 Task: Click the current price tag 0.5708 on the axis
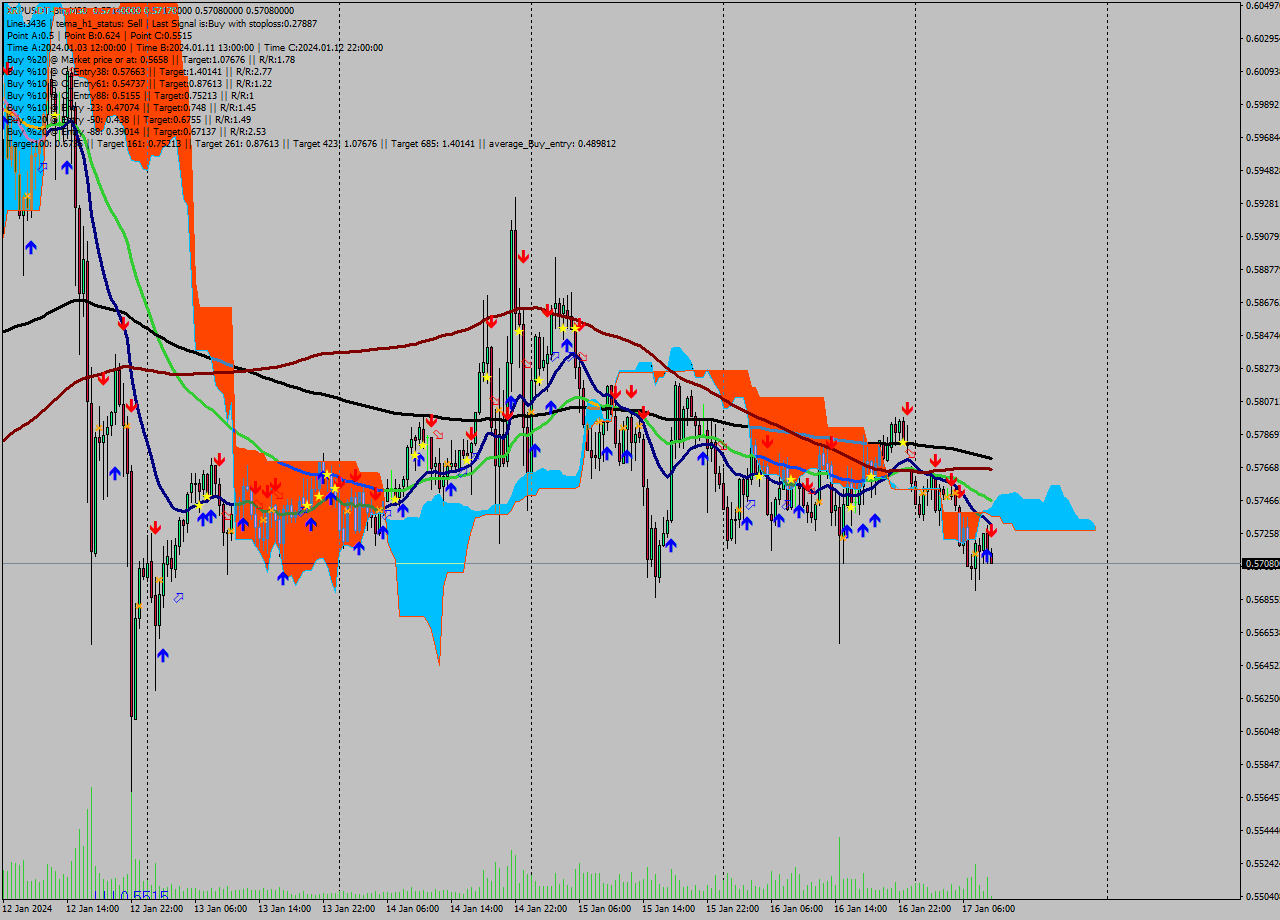coord(1260,564)
